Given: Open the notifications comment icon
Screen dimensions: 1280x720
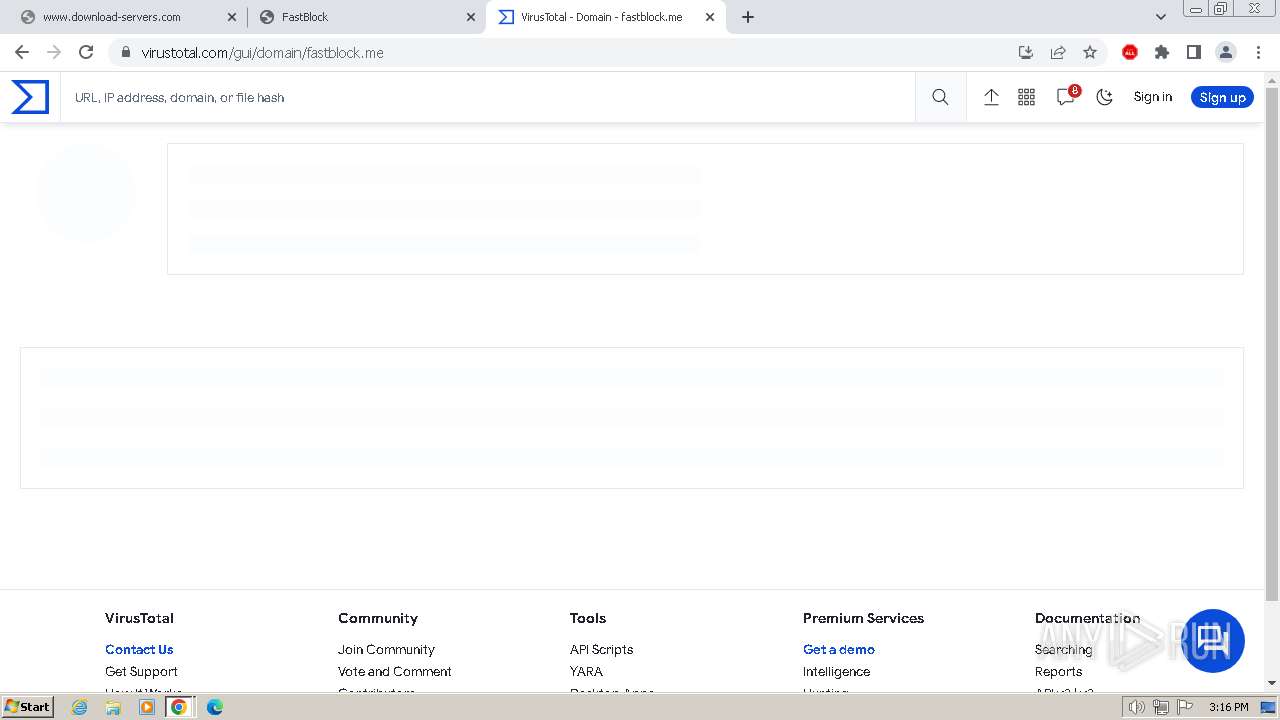Looking at the screenshot, I should coord(1066,96).
